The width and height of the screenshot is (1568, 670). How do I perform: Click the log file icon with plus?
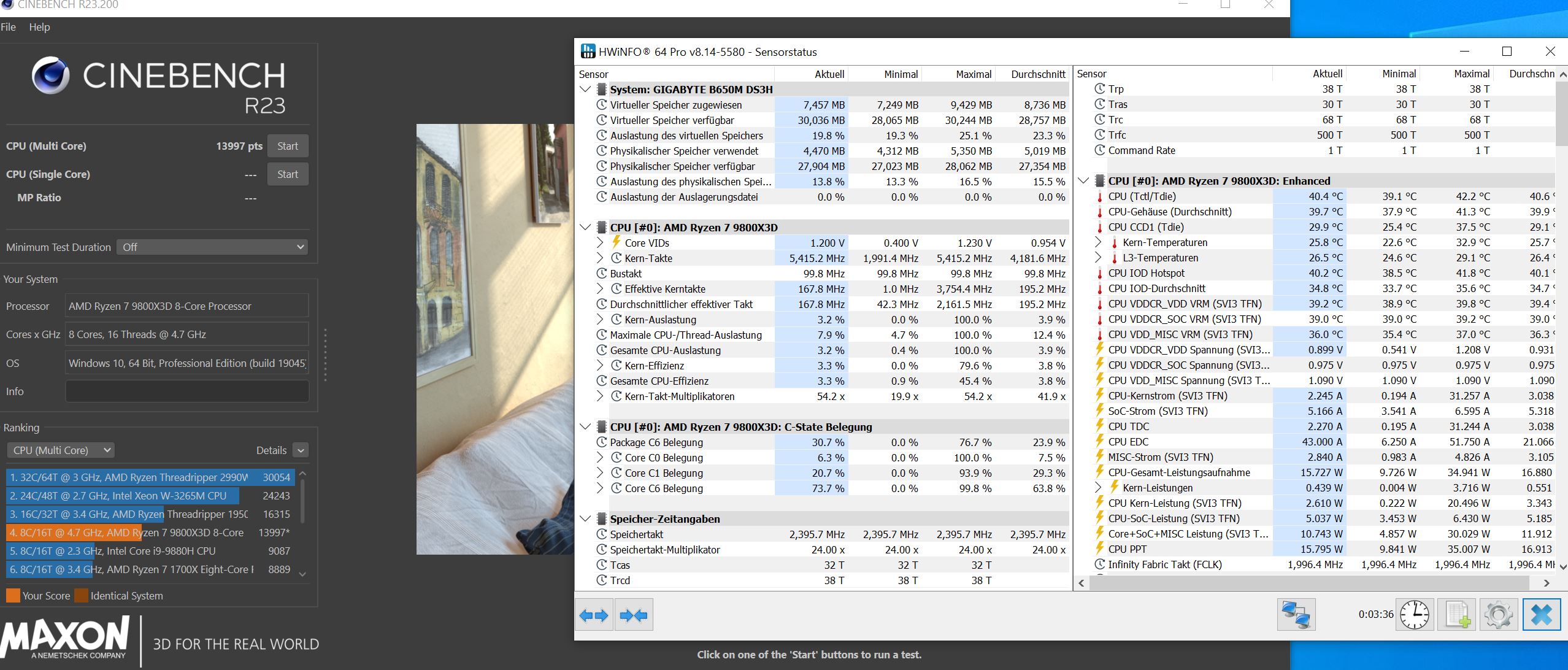[1457, 614]
